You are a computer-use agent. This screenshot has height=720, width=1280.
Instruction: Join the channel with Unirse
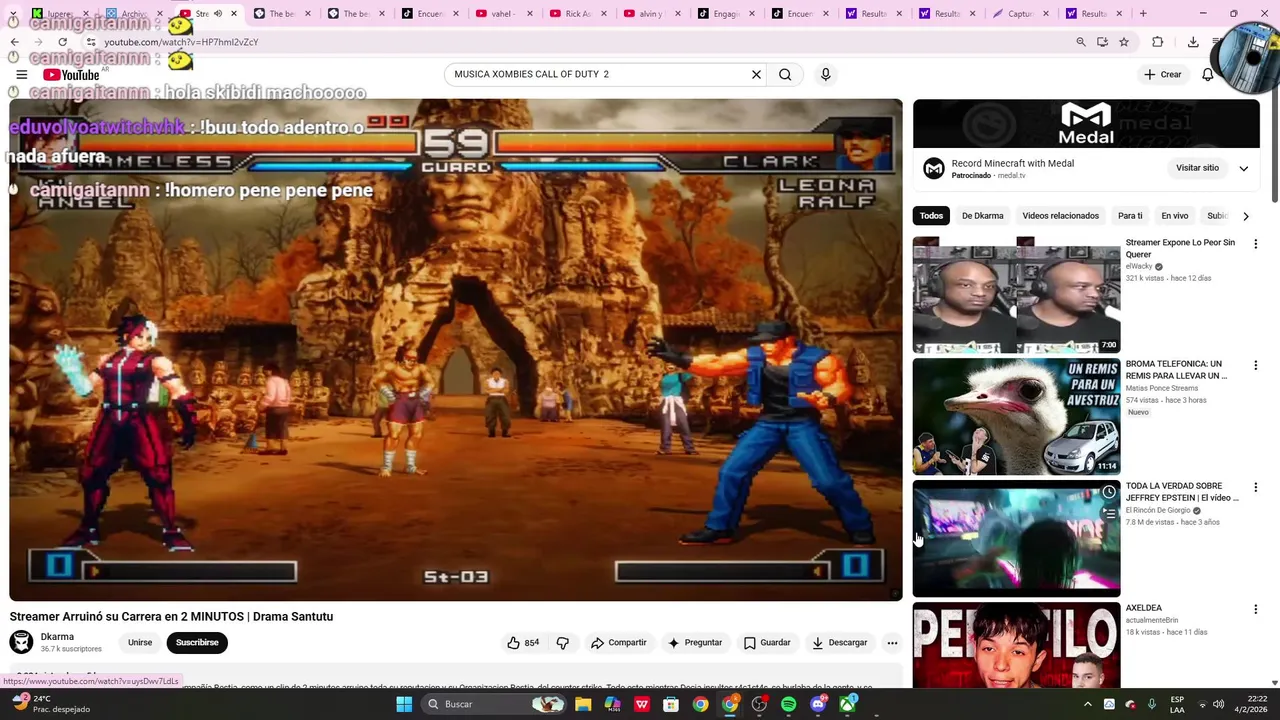[x=140, y=643]
